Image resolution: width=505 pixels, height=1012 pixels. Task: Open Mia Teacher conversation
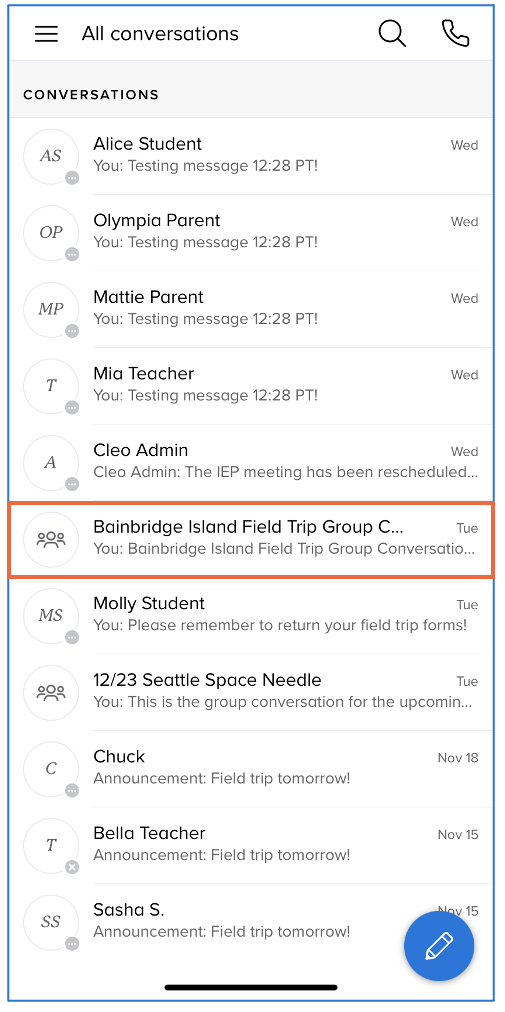251,385
